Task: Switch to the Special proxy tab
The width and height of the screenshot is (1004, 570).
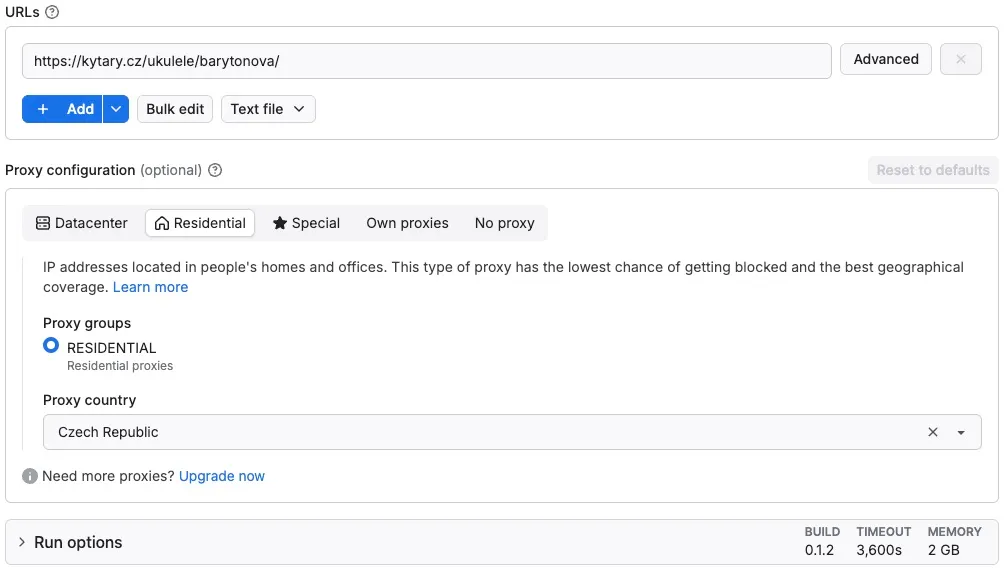Action: click(306, 223)
